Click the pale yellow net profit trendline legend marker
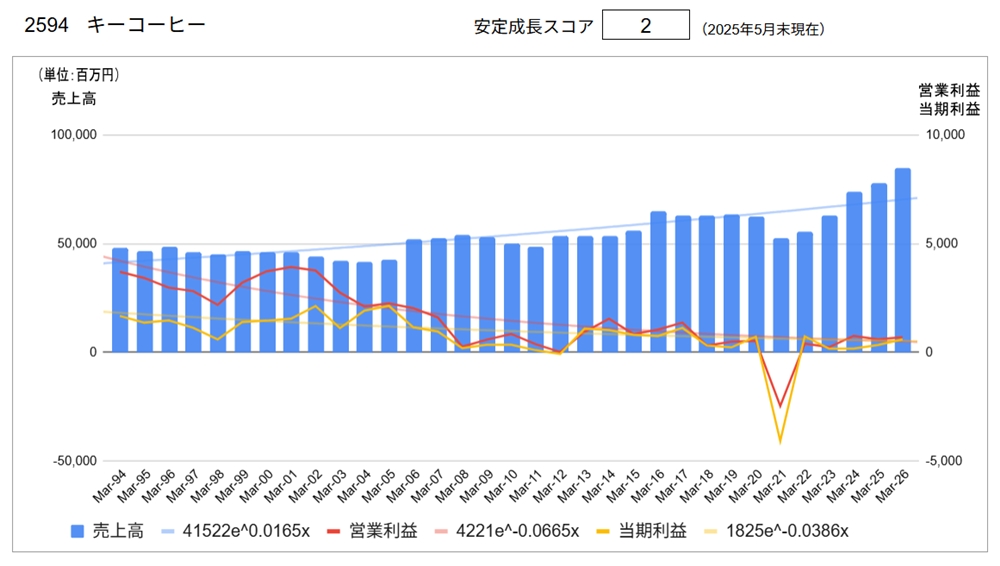 710,531
